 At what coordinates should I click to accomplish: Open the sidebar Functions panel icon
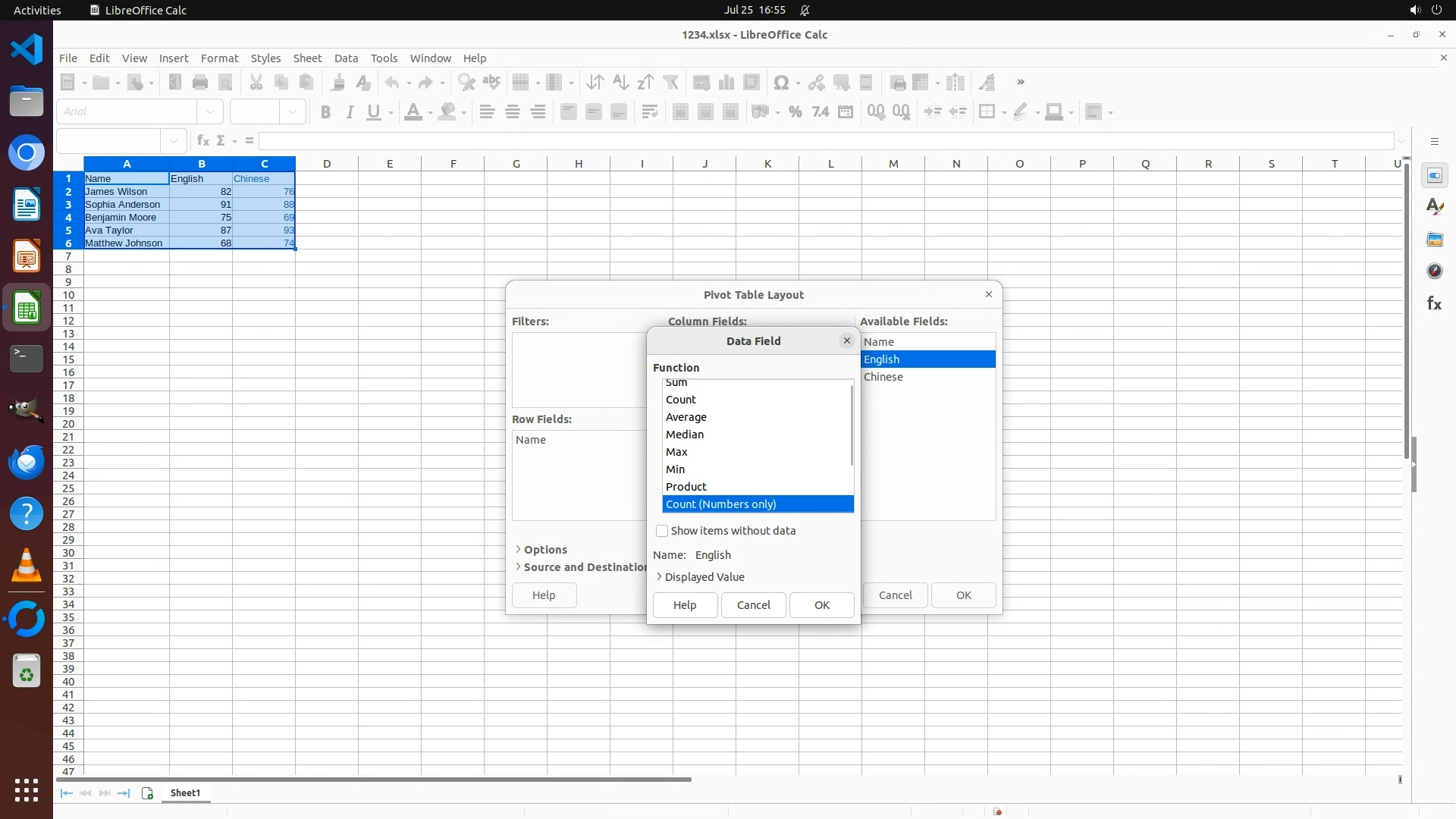pos(1434,304)
